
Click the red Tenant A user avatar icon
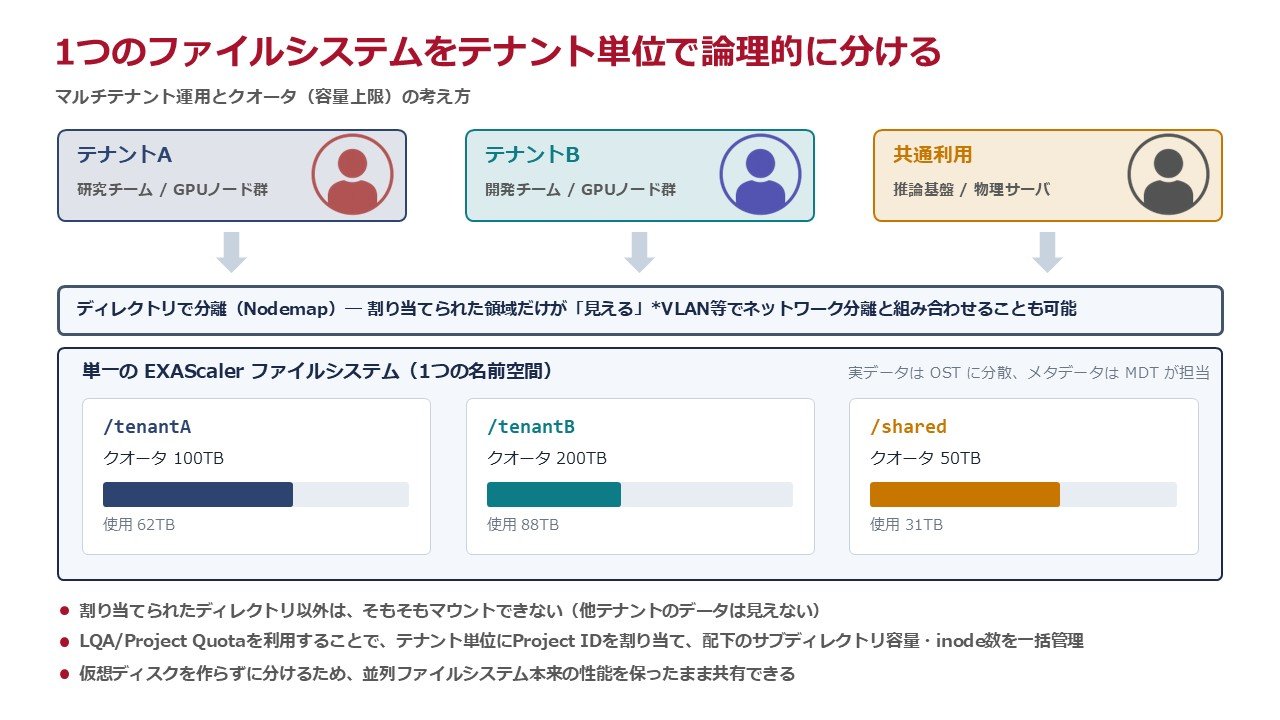(352, 175)
